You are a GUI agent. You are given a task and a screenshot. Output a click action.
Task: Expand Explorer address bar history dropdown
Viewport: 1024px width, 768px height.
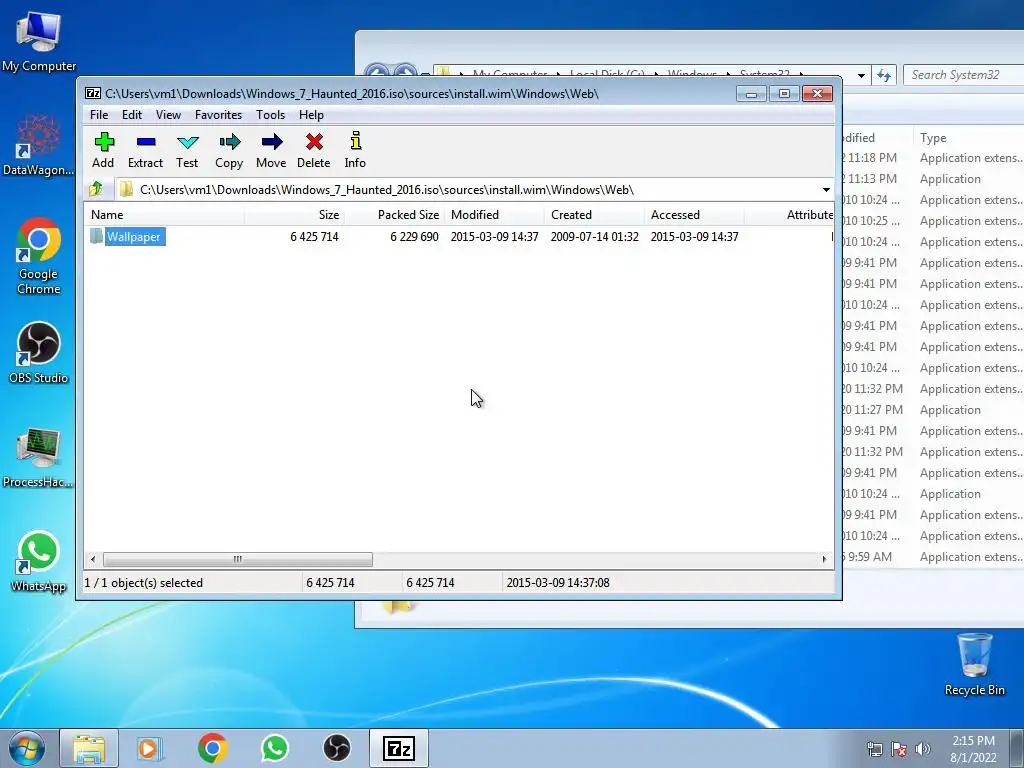tap(861, 76)
